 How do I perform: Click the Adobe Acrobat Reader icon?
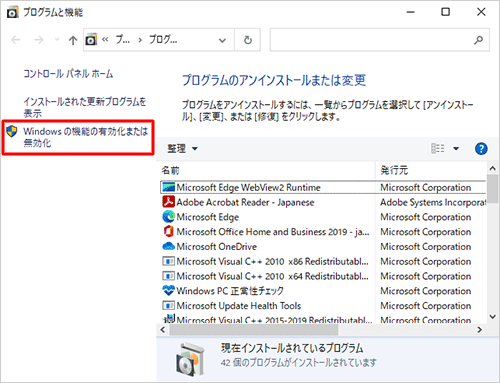point(169,202)
